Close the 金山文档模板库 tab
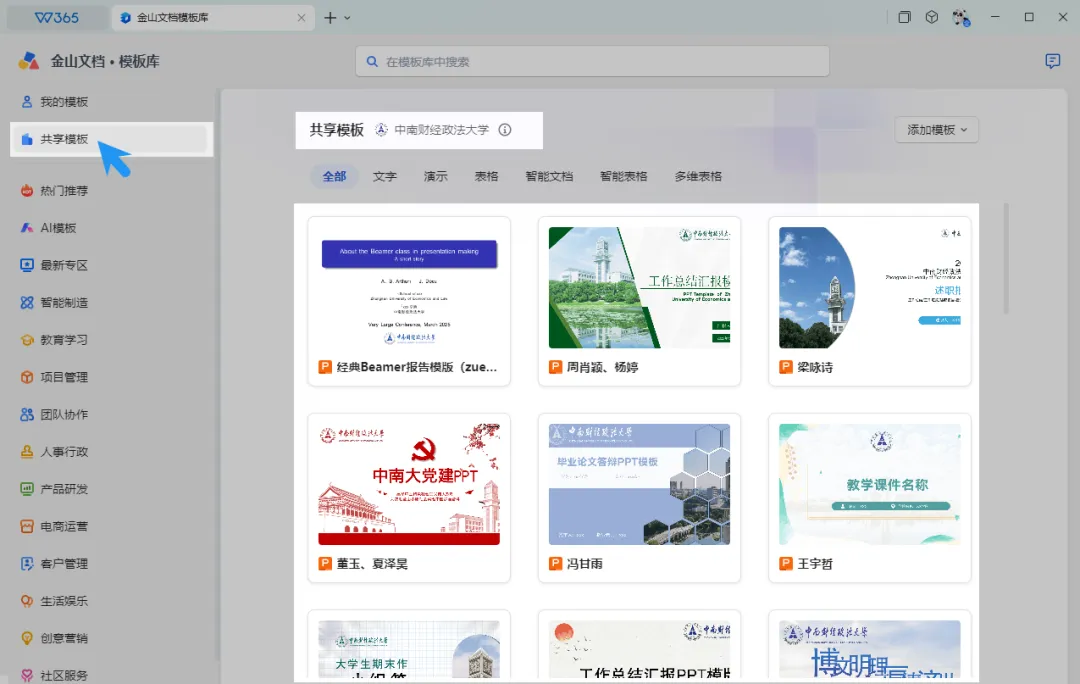Screen dimensions: 1080x684 [301, 18]
